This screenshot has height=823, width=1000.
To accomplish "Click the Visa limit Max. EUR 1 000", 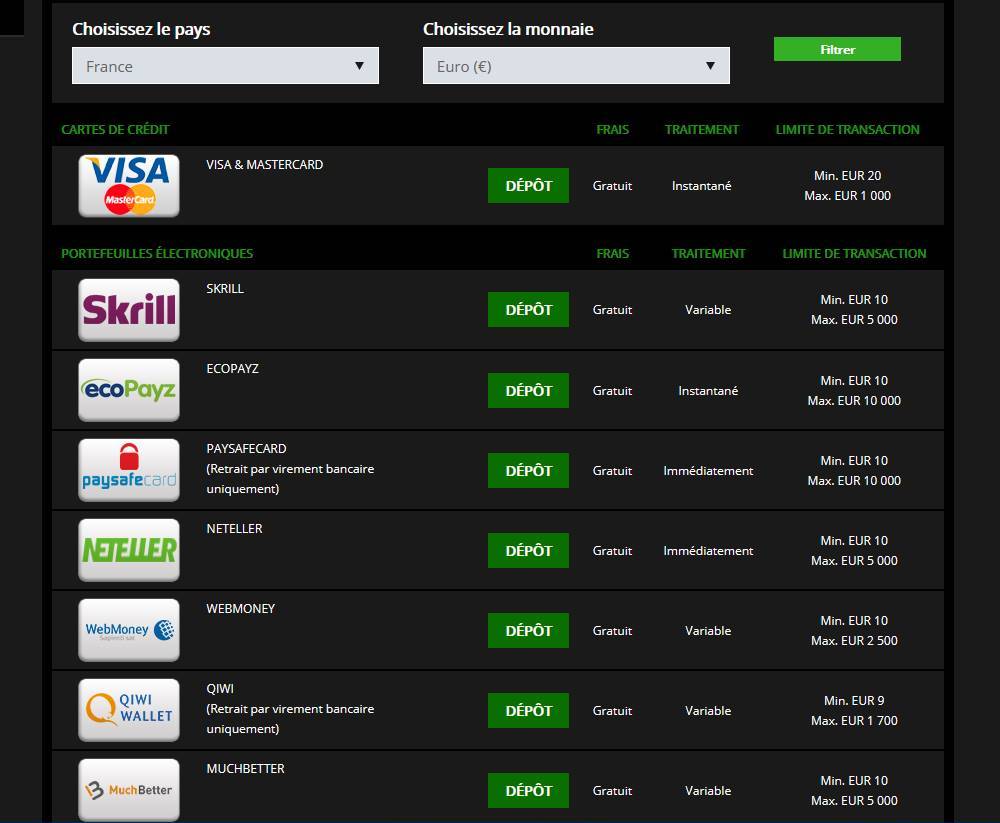I will [x=848, y=196].
